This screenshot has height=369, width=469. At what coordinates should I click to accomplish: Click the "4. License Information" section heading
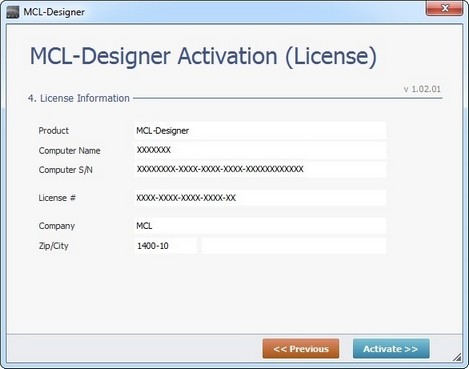(x=79, y=98)
